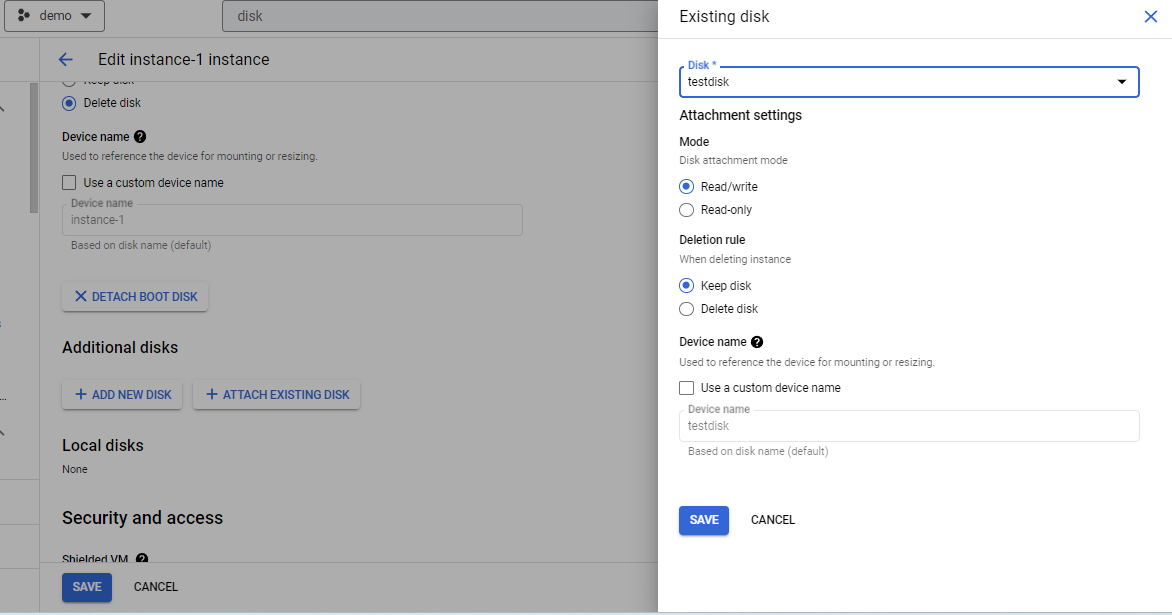Image resolution: width=1172 pixels, height=615 pixels.
Task: Check Use a custom device name for boot disk
Action: coord(68,182)
